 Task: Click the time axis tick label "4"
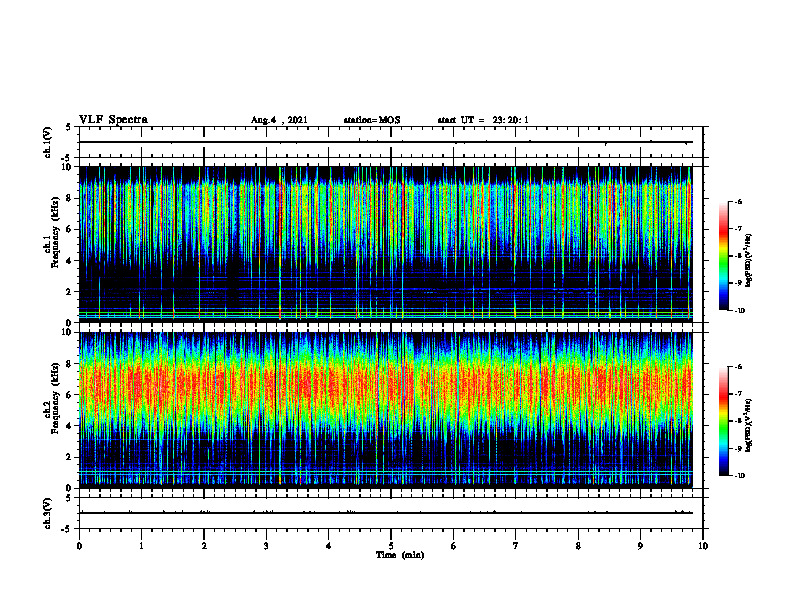pyautogui.click(x=329, y=546)
